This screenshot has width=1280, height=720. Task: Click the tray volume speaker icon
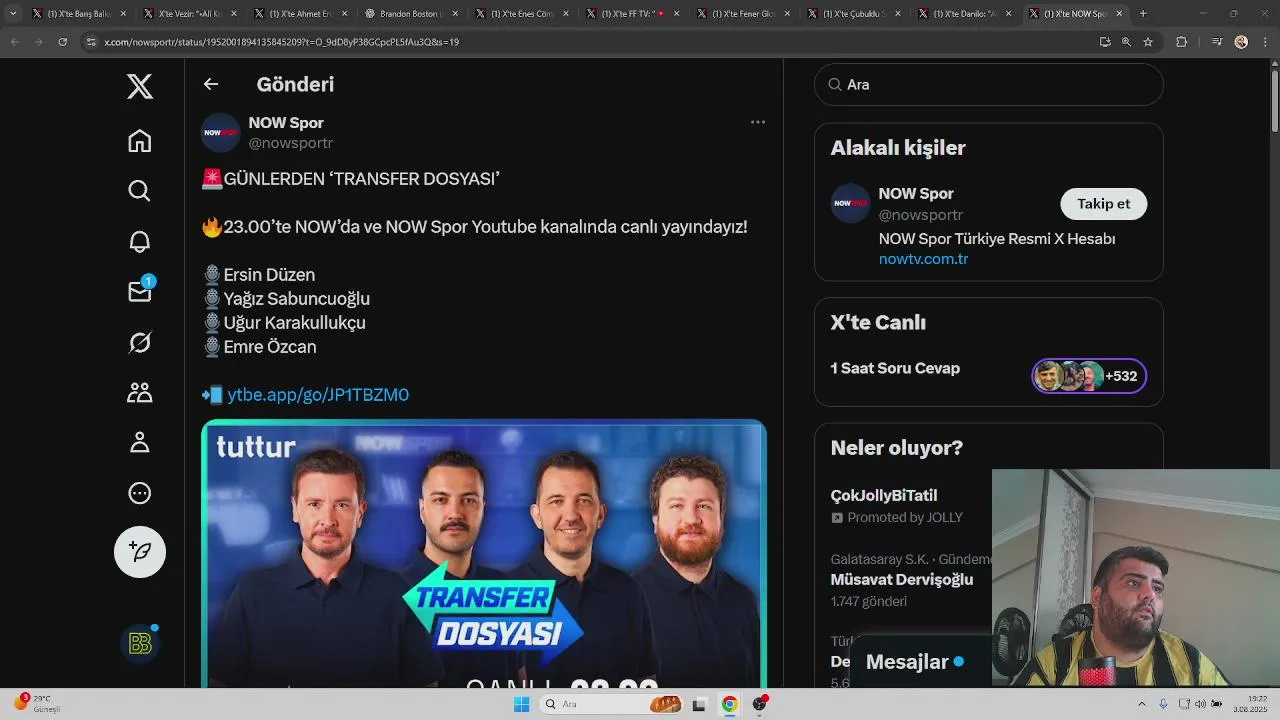click(x=1200, y=704)
